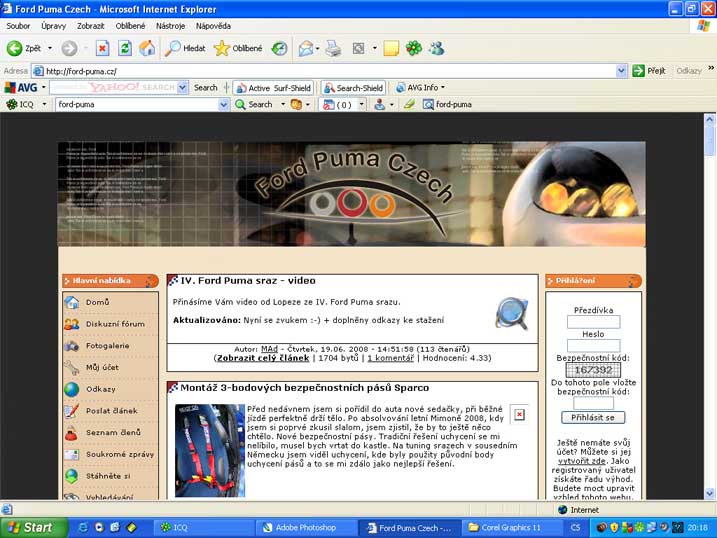Click the page vertical scrollbar down arrow

tap(709, 493)
